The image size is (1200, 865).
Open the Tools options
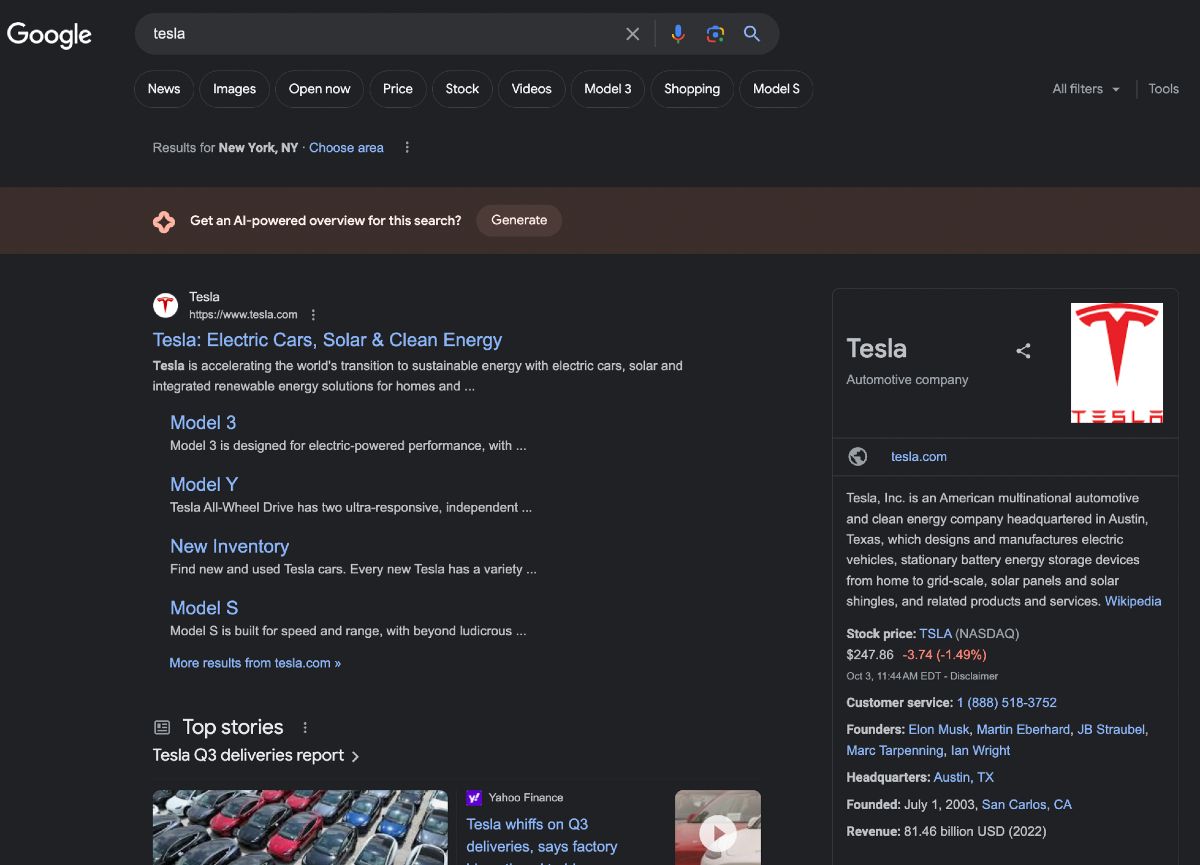tap(1163, 89)
